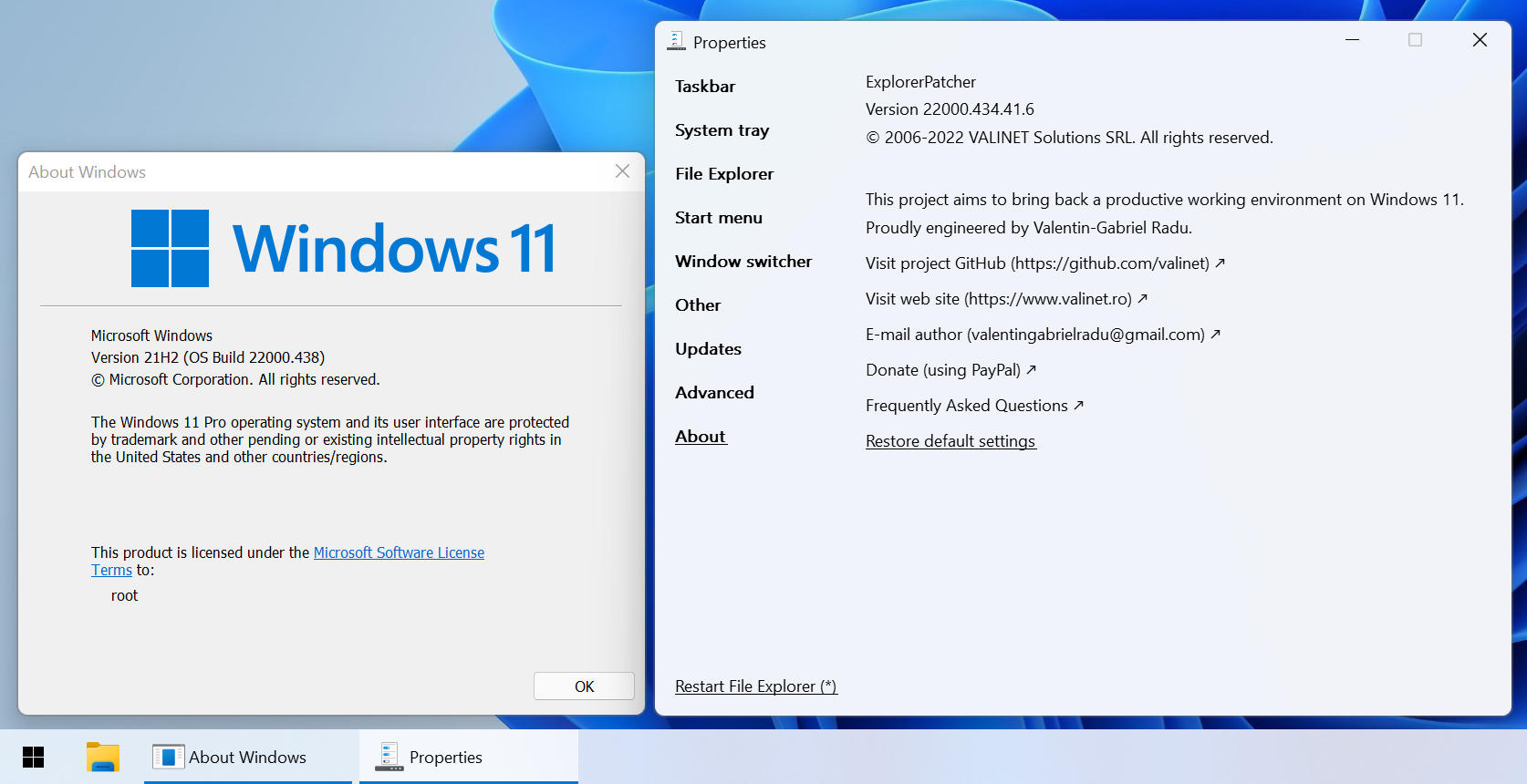Click the Windows 11 logo banner
The image size is (1527, 784).
click(x=343, y=248)
